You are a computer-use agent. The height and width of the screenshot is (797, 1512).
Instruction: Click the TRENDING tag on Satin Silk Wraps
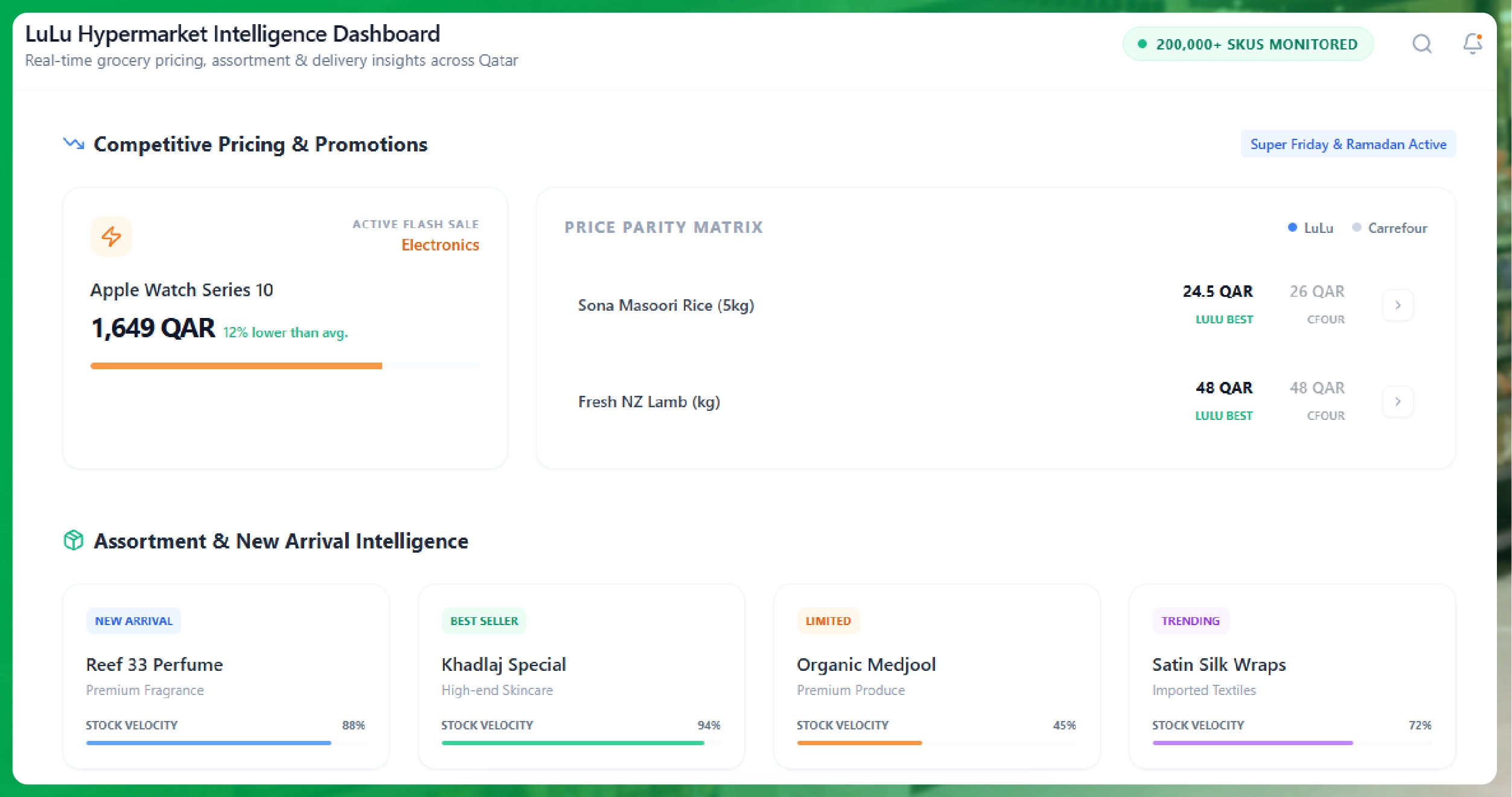pos(1190,621)
